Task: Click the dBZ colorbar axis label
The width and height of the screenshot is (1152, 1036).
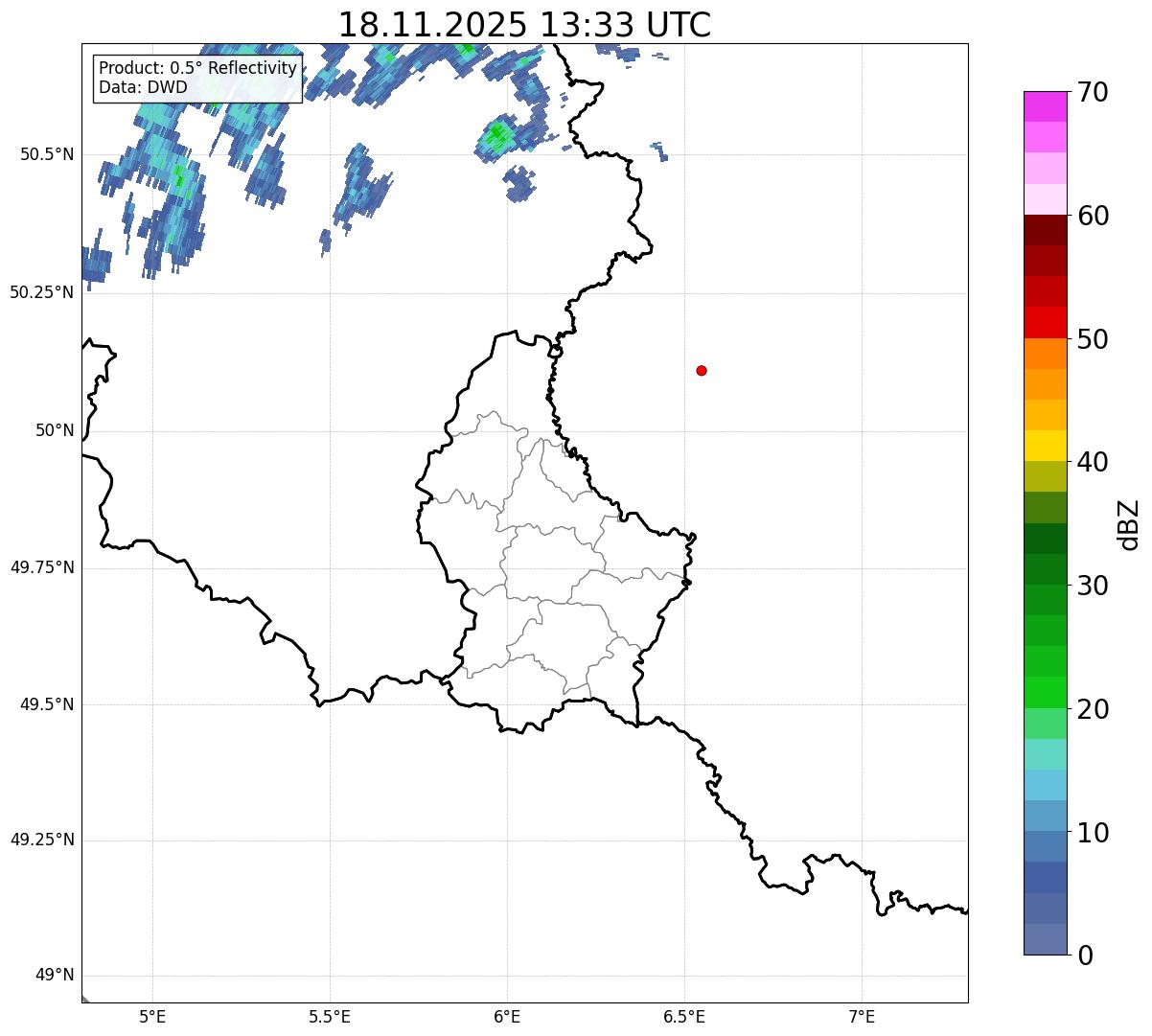Action: coord(1129,524)
